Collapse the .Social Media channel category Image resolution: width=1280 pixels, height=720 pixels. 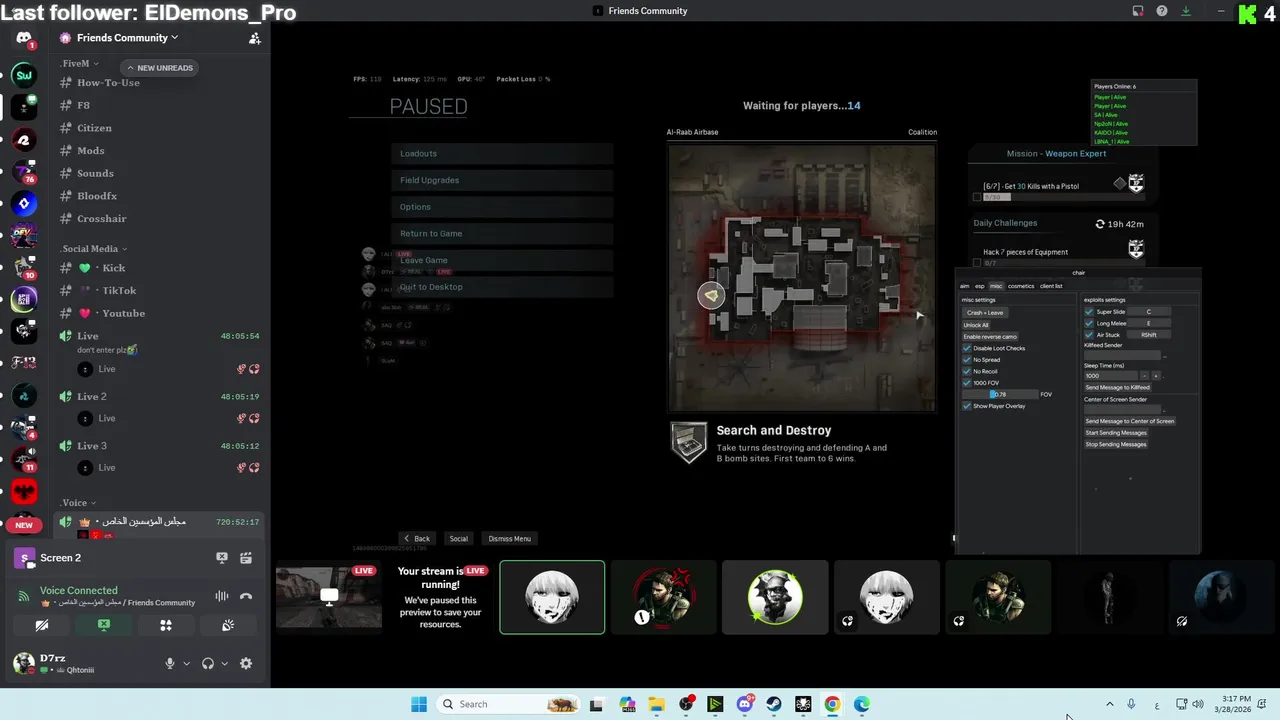pos(94,249)
